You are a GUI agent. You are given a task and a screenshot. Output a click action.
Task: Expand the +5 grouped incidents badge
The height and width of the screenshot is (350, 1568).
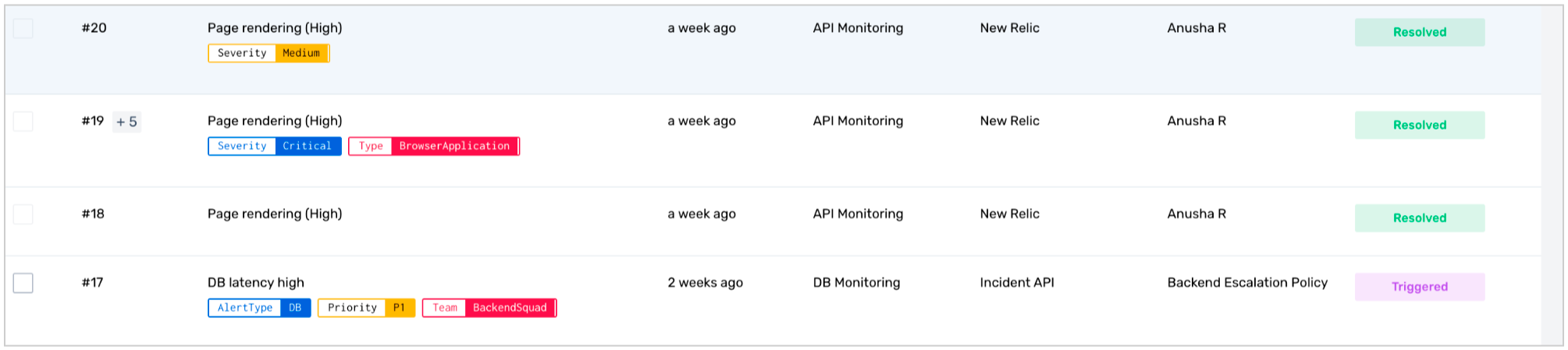coord(126,122)
